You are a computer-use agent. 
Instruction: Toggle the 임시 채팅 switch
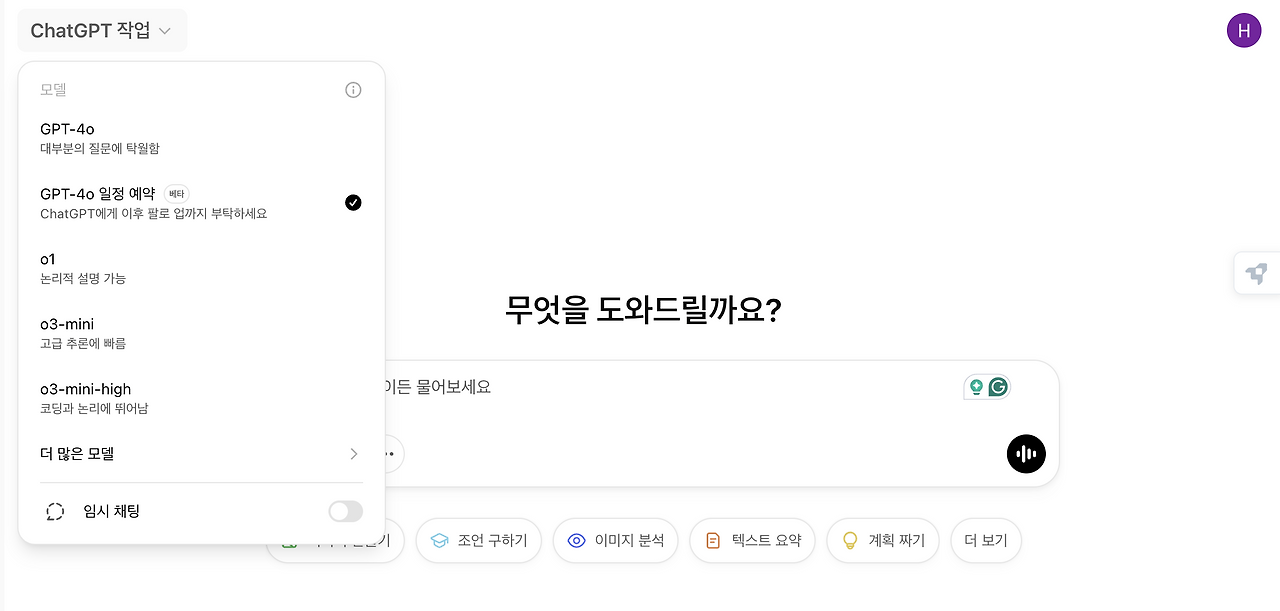[x=345, y=512]
